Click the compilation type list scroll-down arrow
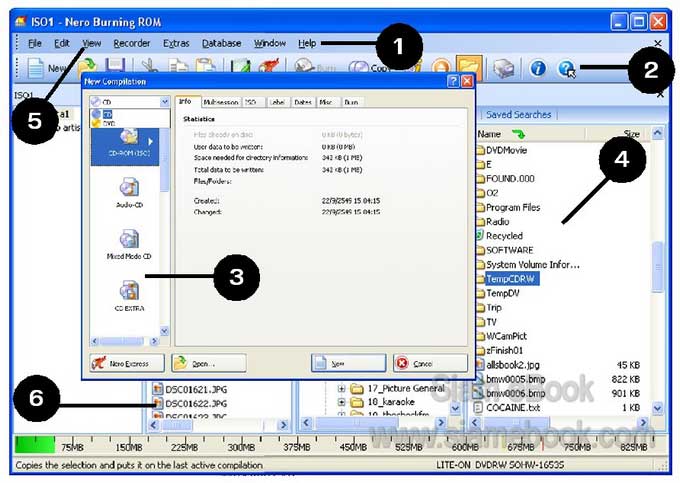Viewport: 680px width, 483px height. (x=164, y=331)
